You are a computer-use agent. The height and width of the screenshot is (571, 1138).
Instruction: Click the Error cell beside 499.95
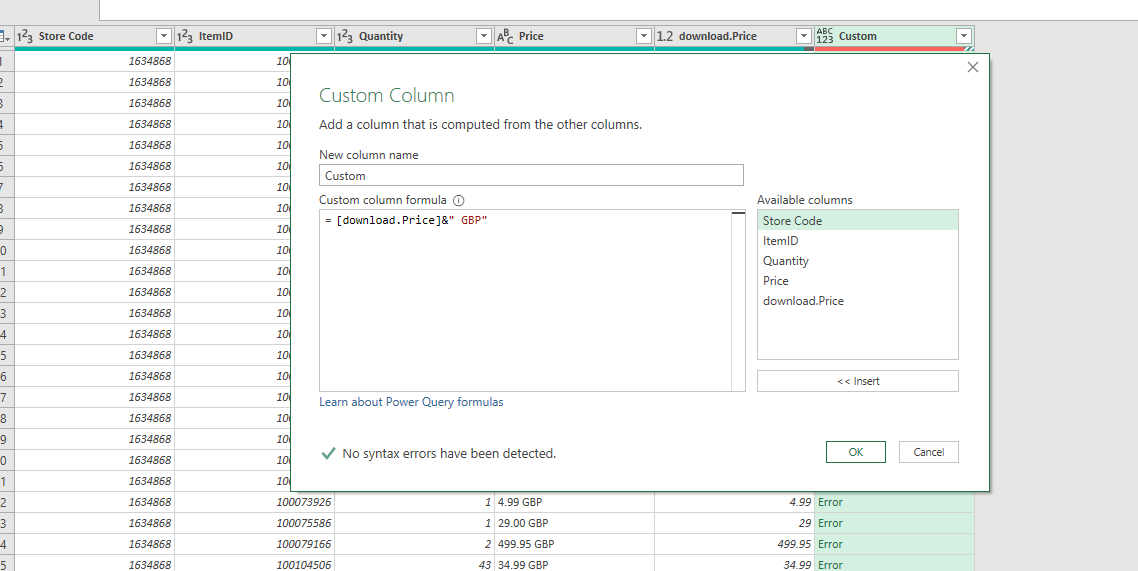(894, 544)
